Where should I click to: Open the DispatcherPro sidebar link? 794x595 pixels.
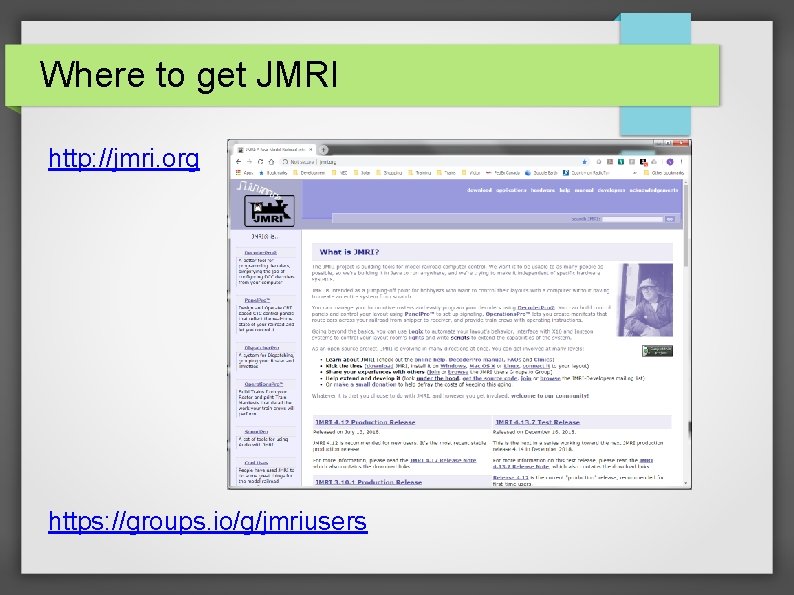tap(262, 348)
